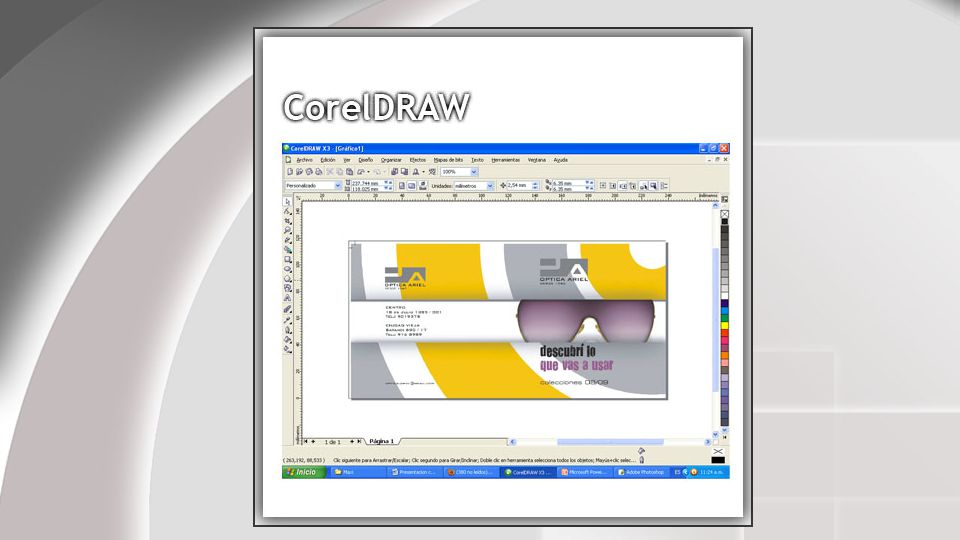Click the Paste clipboard icon

point(350,172)
